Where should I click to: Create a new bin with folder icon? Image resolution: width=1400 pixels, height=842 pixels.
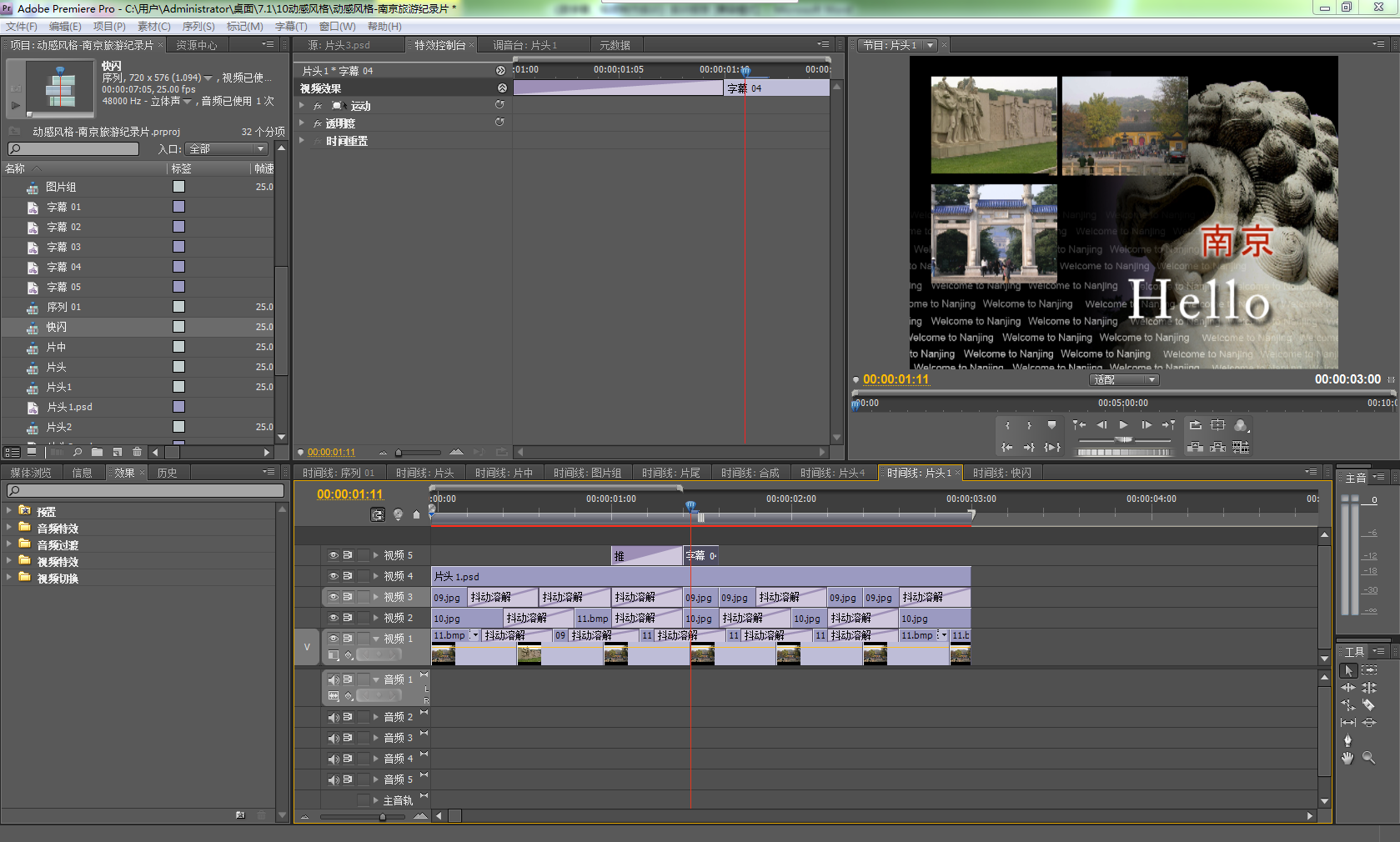(98, 452)
